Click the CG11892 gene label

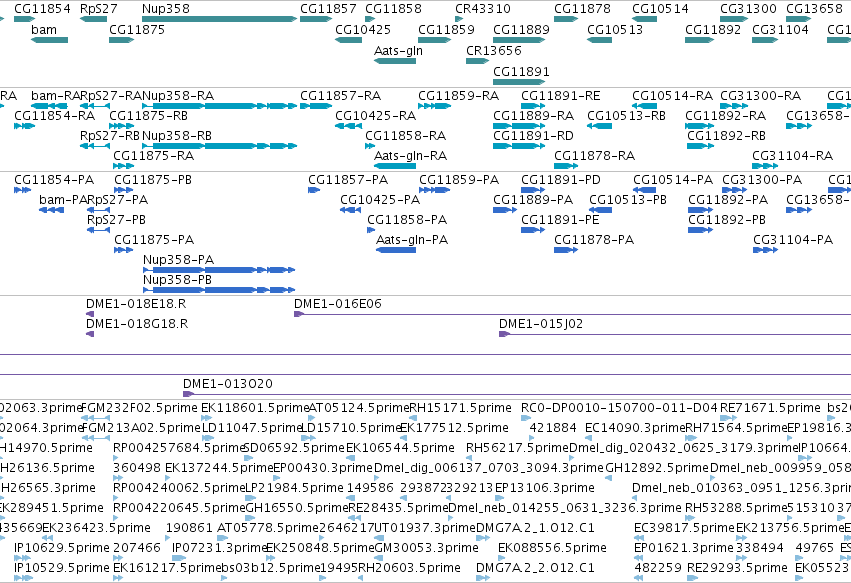tap(713, 29)
